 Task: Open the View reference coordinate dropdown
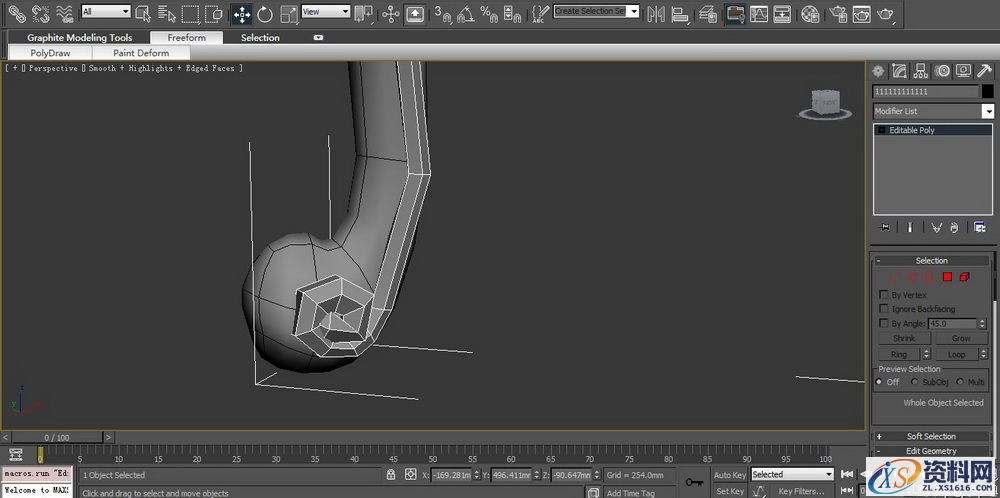pos(325,12)
